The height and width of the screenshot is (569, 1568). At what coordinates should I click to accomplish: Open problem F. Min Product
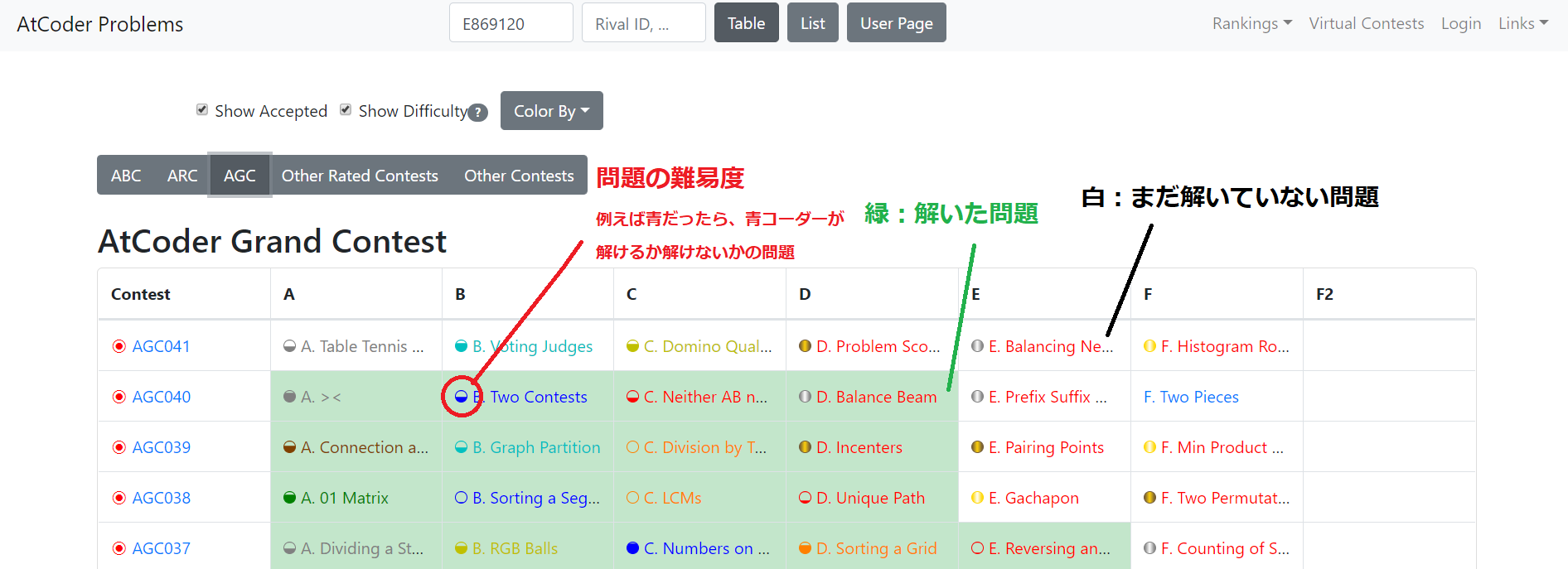[1222, 447]
